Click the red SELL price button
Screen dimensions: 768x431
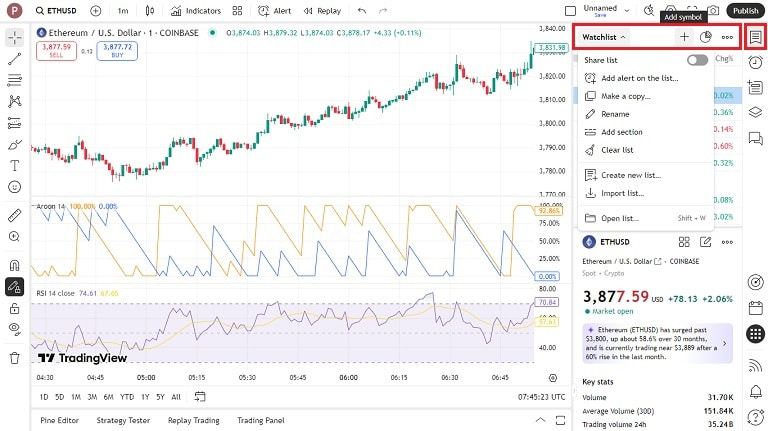pos(56,51)
